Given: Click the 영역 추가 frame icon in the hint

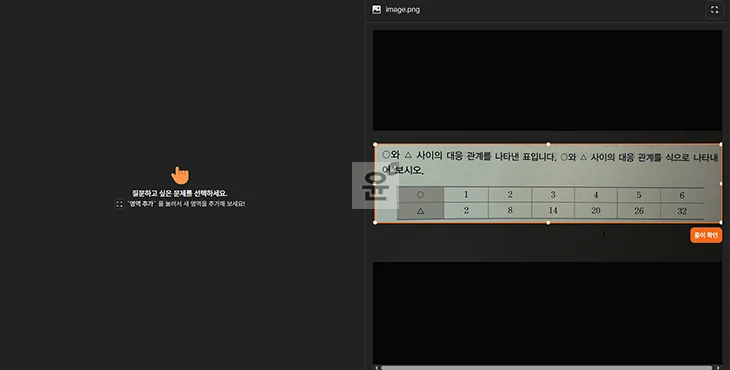Looking at the screenshot, I should (120, 204).
